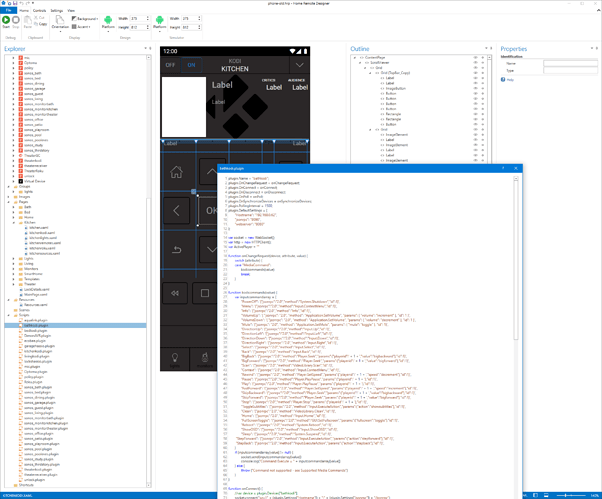Viewport: 602px width, 499px height.
Task: Select the rewind button on the phone canvas
Action: (175, 293)
